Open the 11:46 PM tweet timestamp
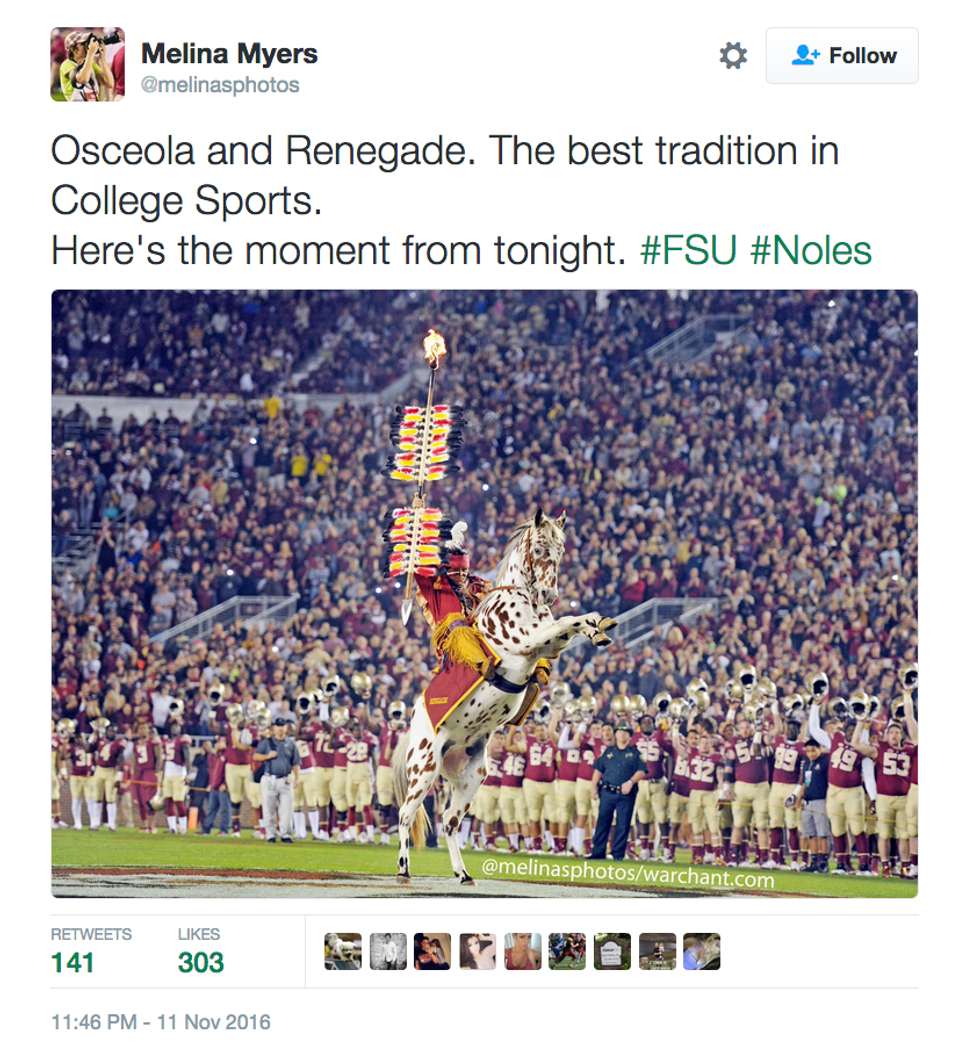This screenshot has width=980, height=1050. click(161, 1022)
